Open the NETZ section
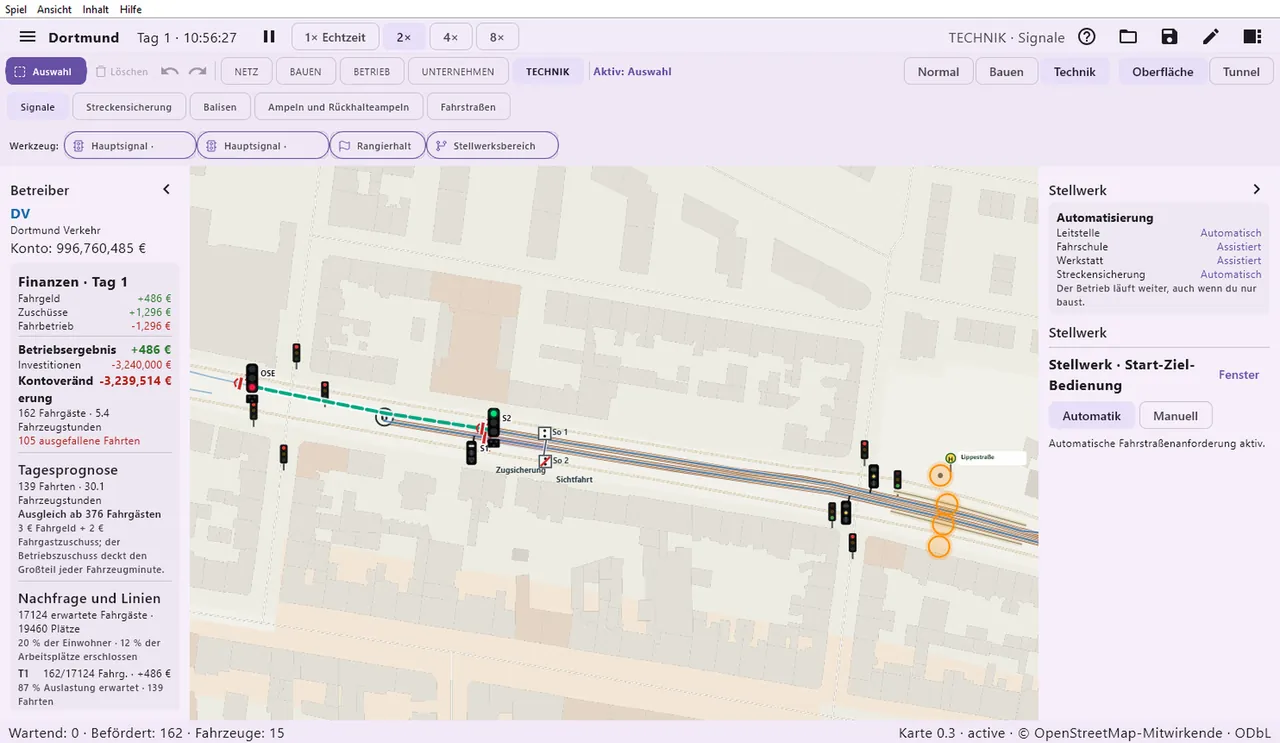Image resolution: width=1280 pixels, height=743 pixels. [x=246, y=72]
